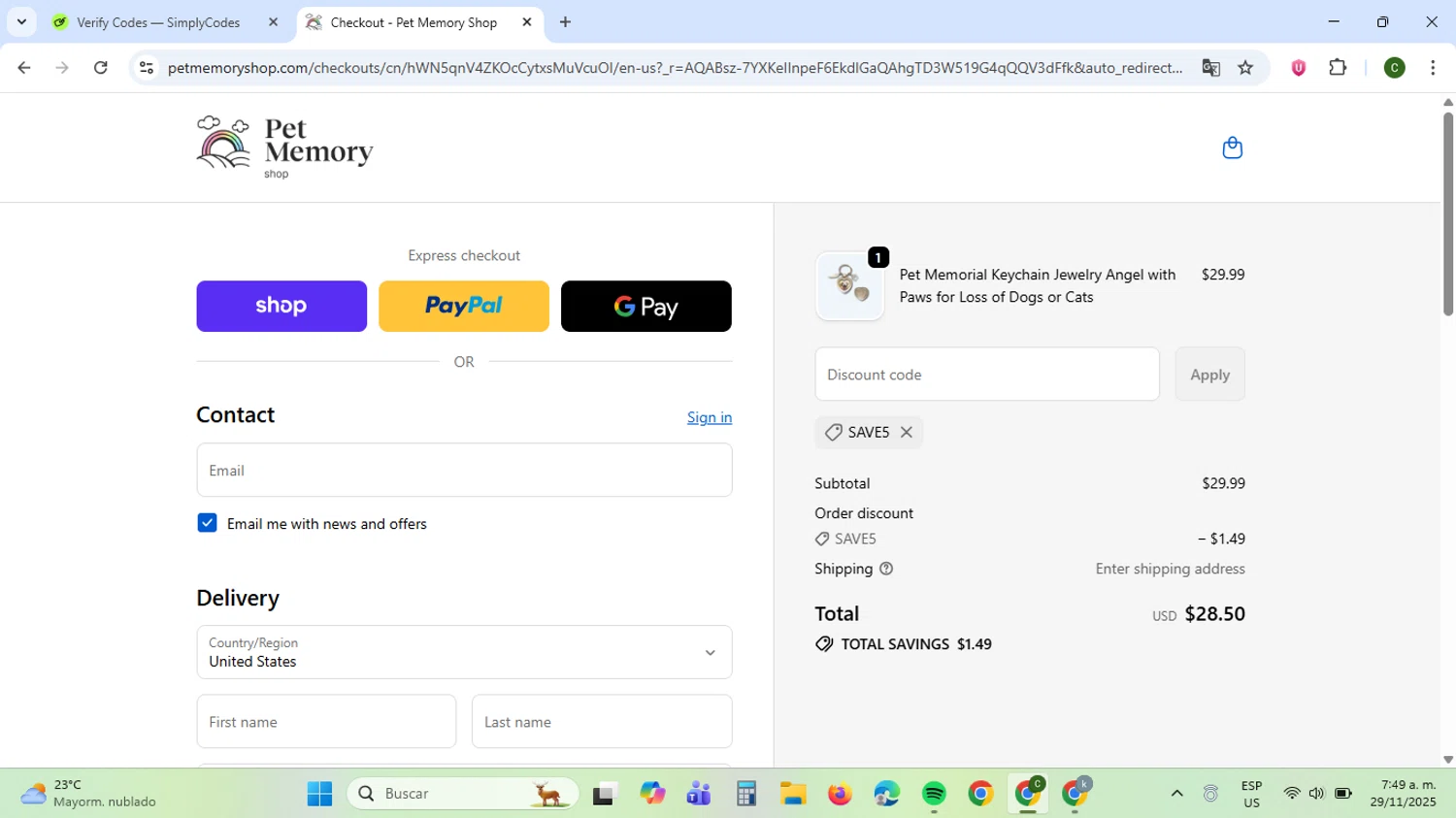Pay with Google Pay button
This screenshot has height=818, width=1456.
646,307
